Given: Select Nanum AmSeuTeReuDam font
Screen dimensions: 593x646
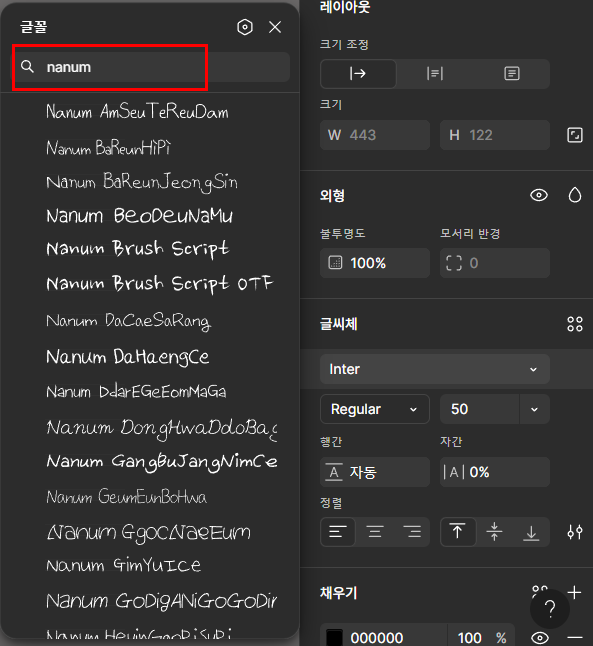Looking at the screenshot, I should click(x=137, y=112).
